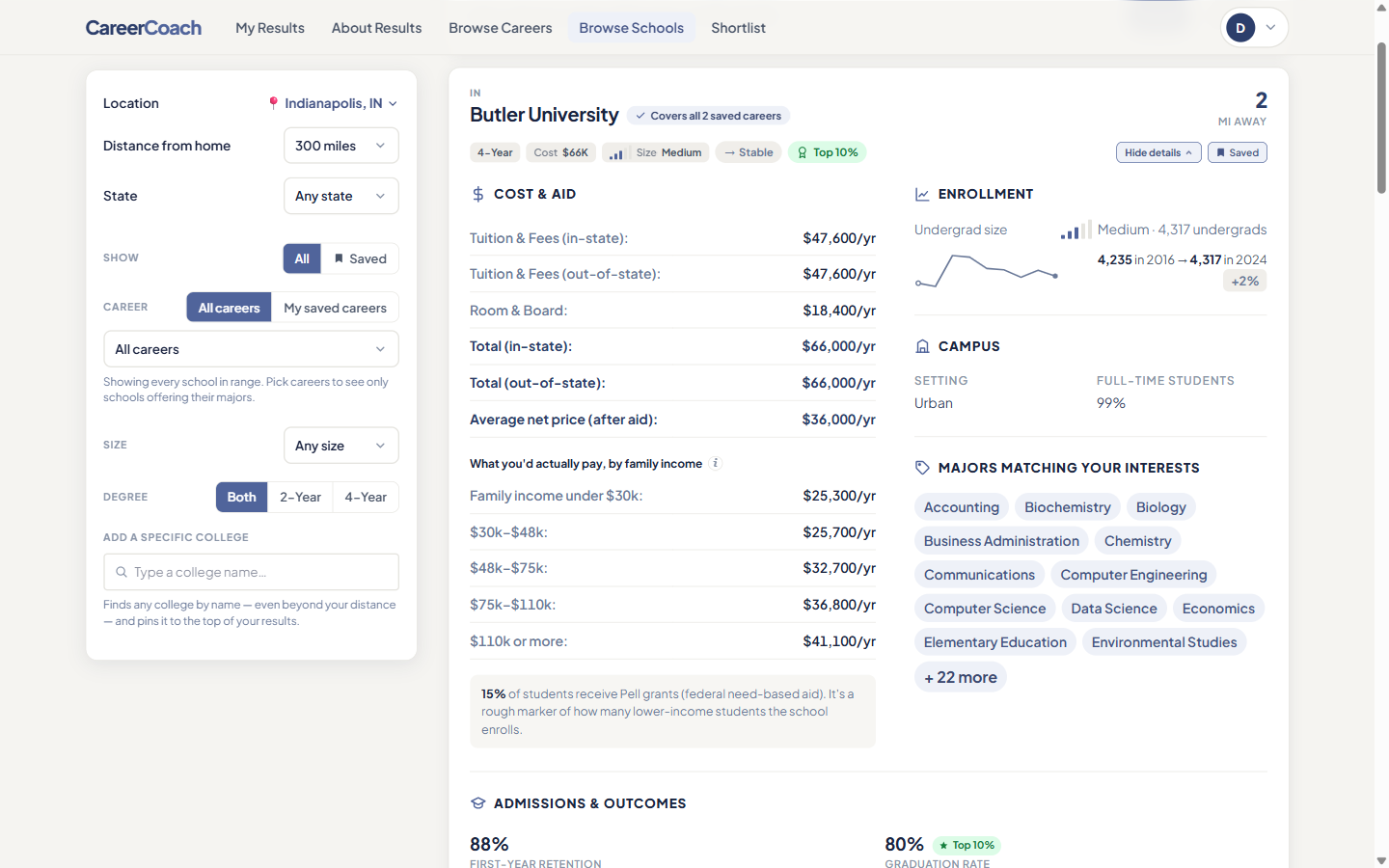
Task: Open the Any size dropdown
Action: (341, 446)
